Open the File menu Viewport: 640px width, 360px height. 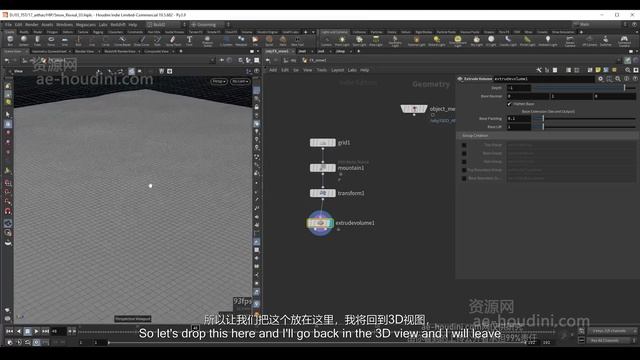[x=8, y=24]
